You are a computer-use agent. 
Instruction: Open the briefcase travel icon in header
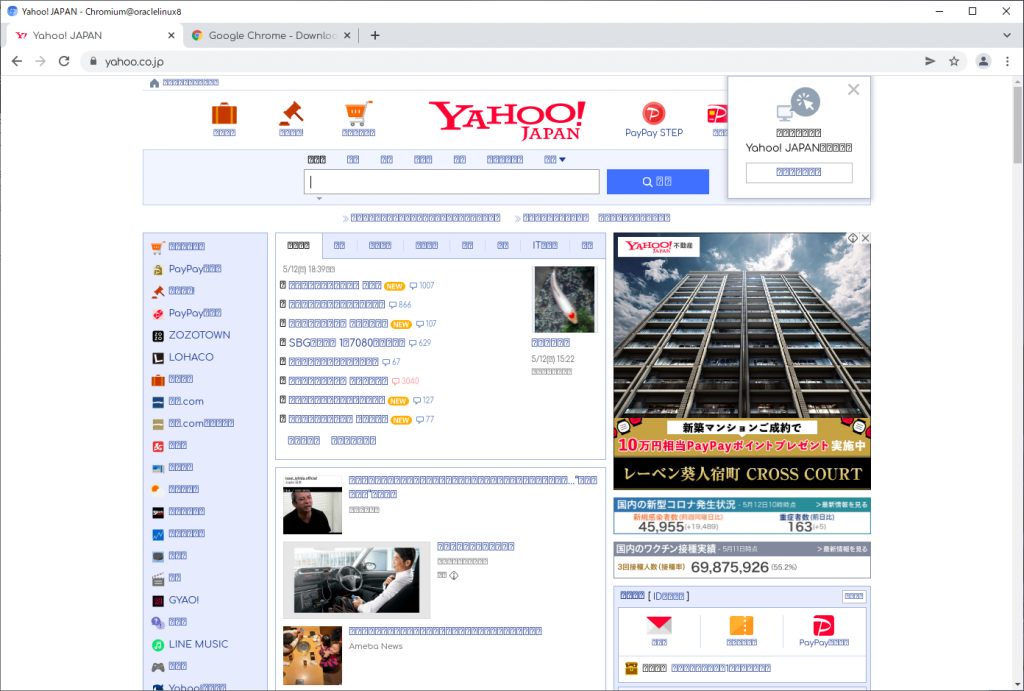click(x=224, y=113)
